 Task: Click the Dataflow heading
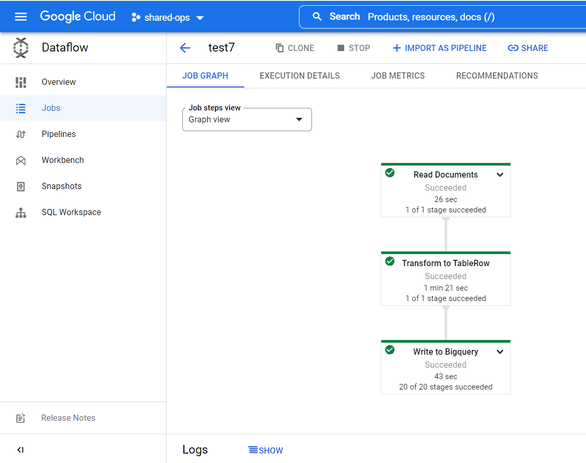[65, 47]
